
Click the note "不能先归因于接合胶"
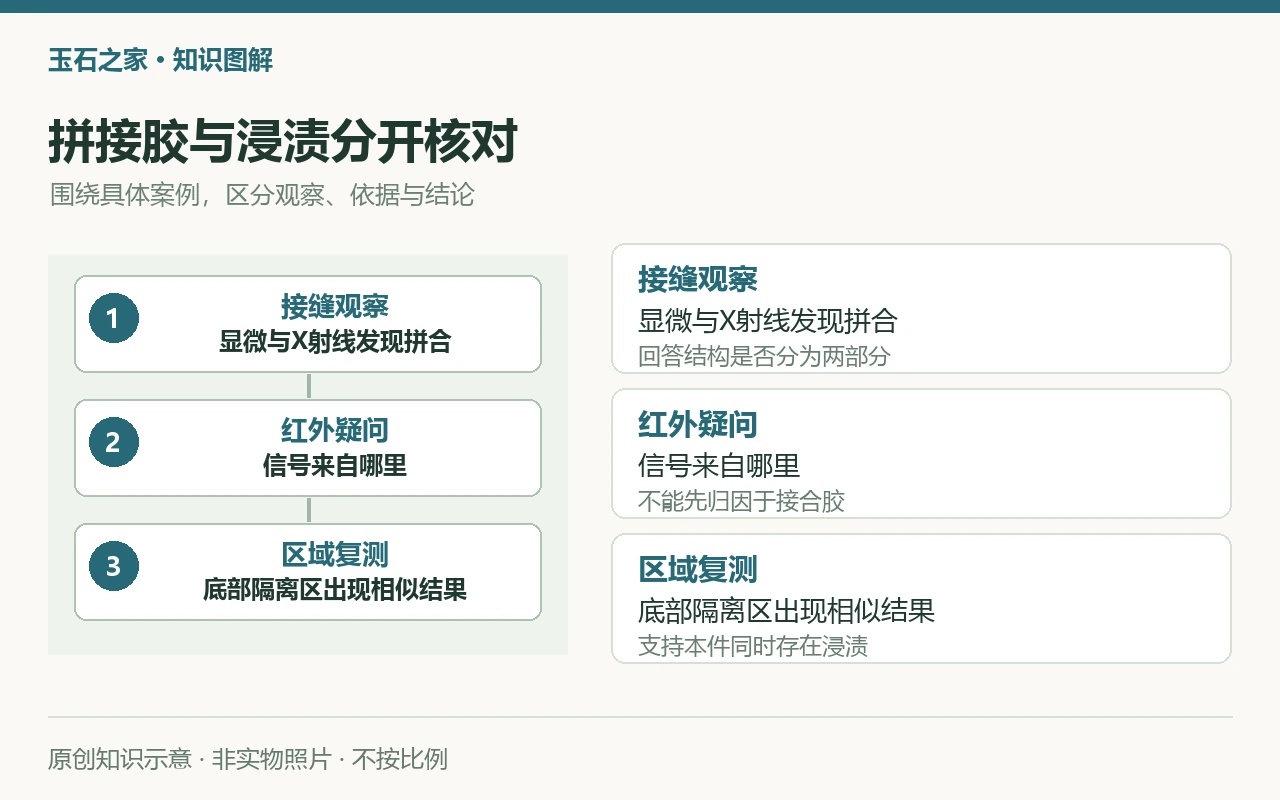point(742,501)
